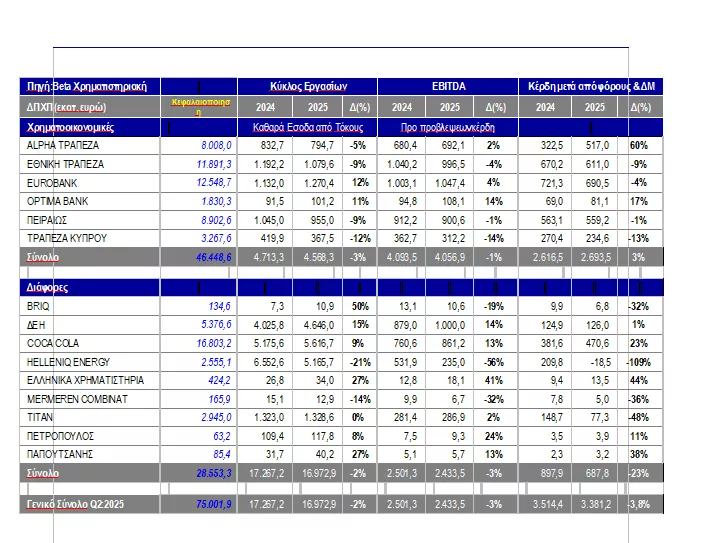The width and height of the screenshot is (703, 543).
Task: Click the 'BRIQ' row name
Action: pos(38,306)
